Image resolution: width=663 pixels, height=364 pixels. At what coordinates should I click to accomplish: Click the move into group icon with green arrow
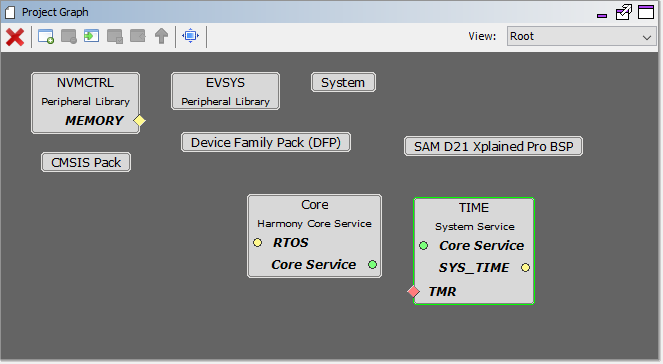[x=91, y=36]
